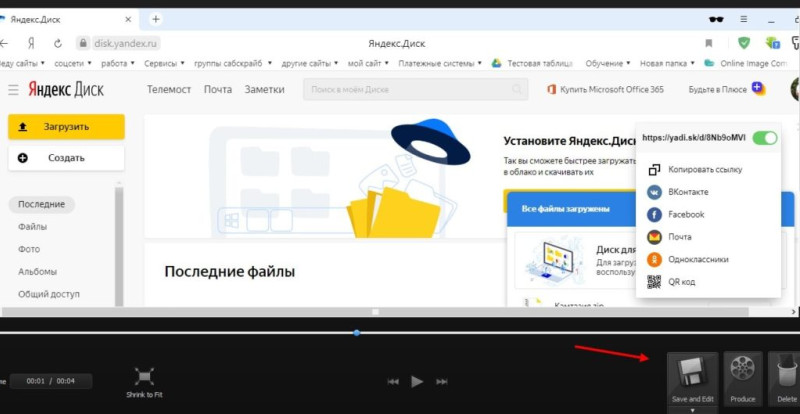Click the Yandex Я home button
The width and height of the screenshot is (800, 414).
click(x=32, y=43)
